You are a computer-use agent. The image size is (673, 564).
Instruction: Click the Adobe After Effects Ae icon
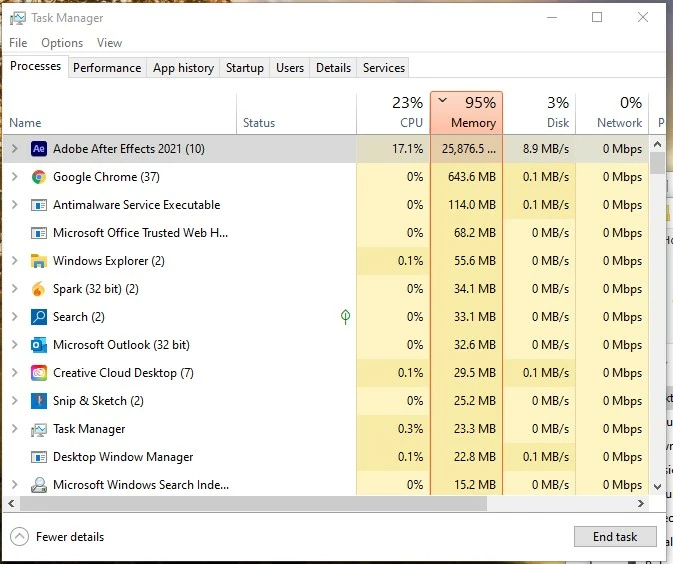39,149
